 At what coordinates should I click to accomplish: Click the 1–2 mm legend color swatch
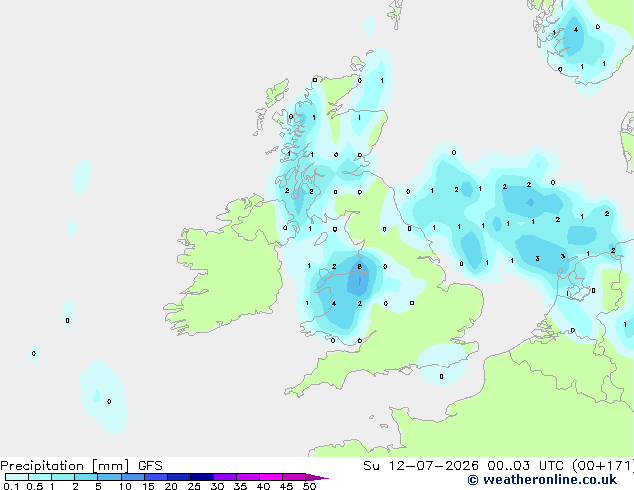point(63,477)
